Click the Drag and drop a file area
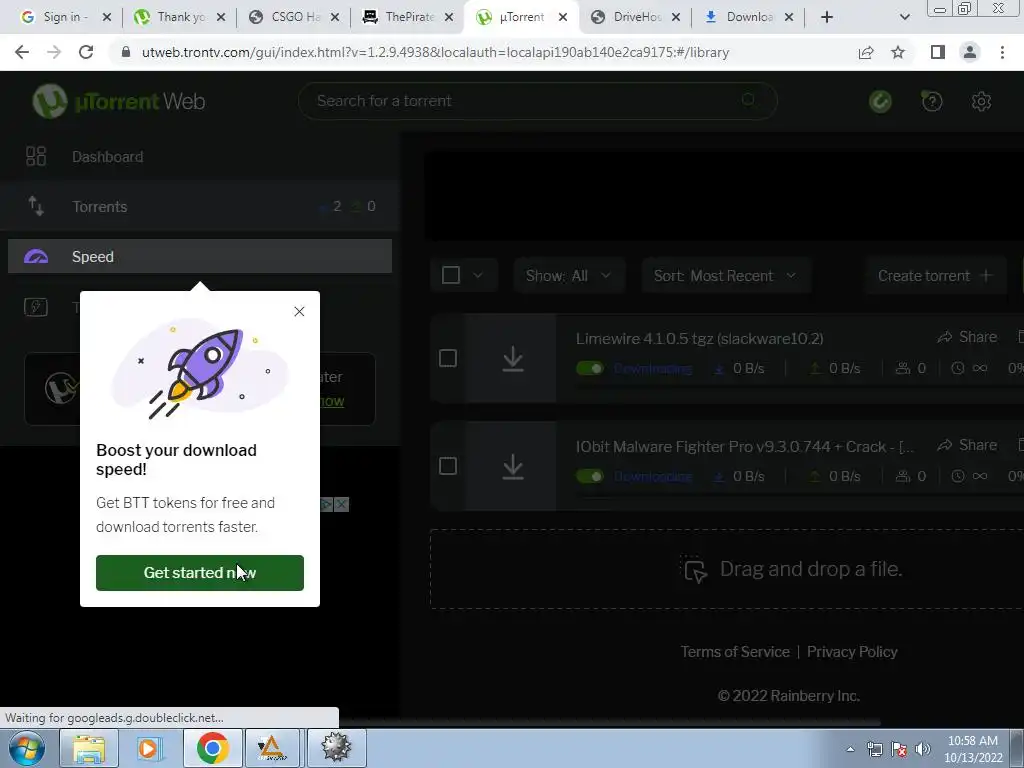The height and width of the screenshot is (768, 1024). pyautogui.click(x=726, y=569)
